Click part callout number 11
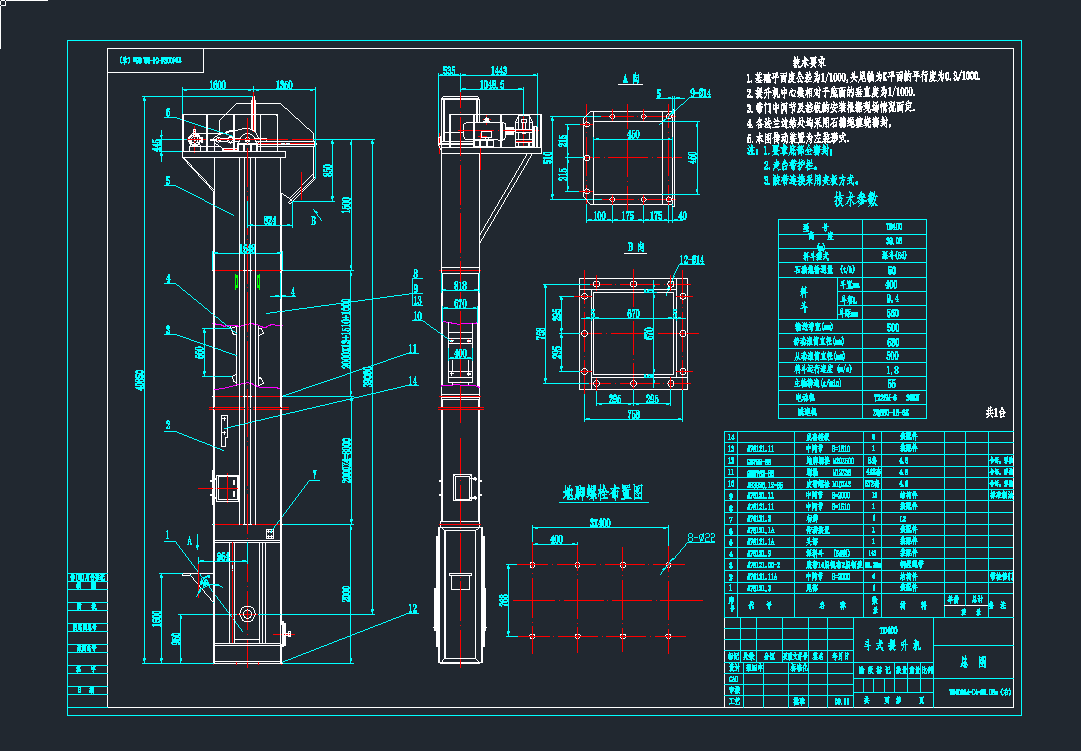The width and height of the screenshot is (1081, 751). 411,349
